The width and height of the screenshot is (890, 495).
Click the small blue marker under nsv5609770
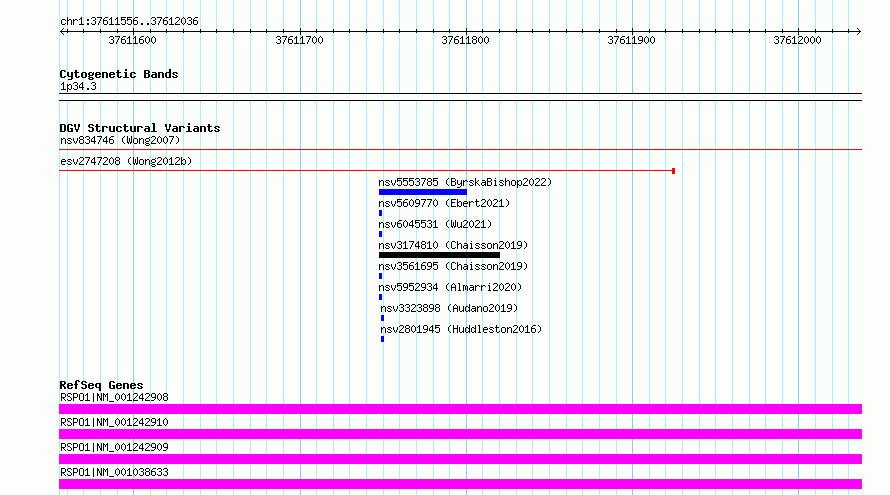380,213
